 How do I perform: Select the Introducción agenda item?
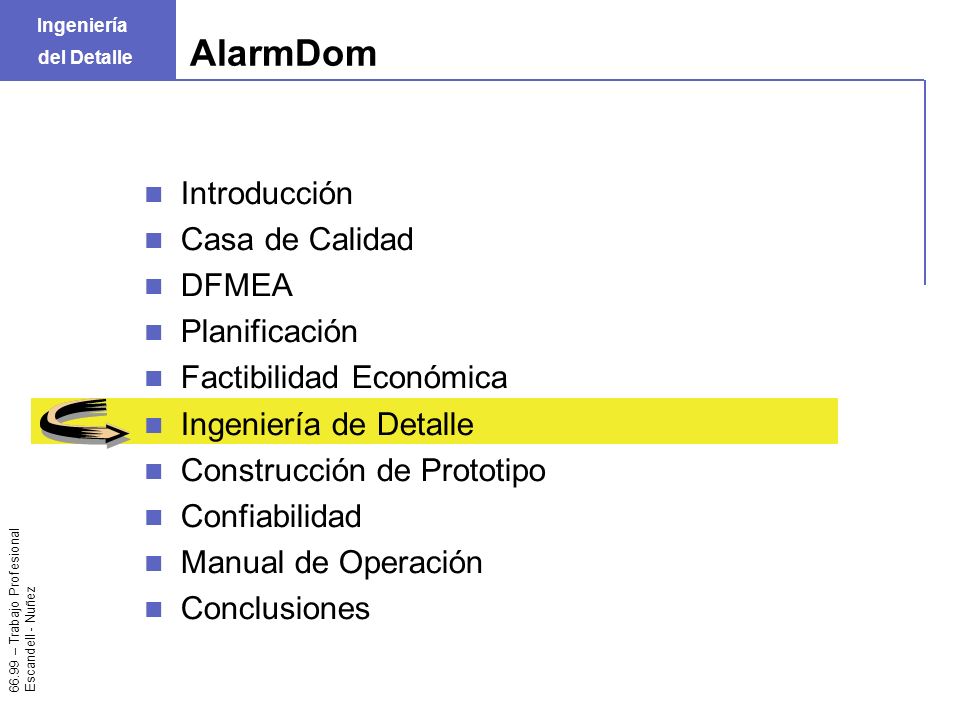267,194
